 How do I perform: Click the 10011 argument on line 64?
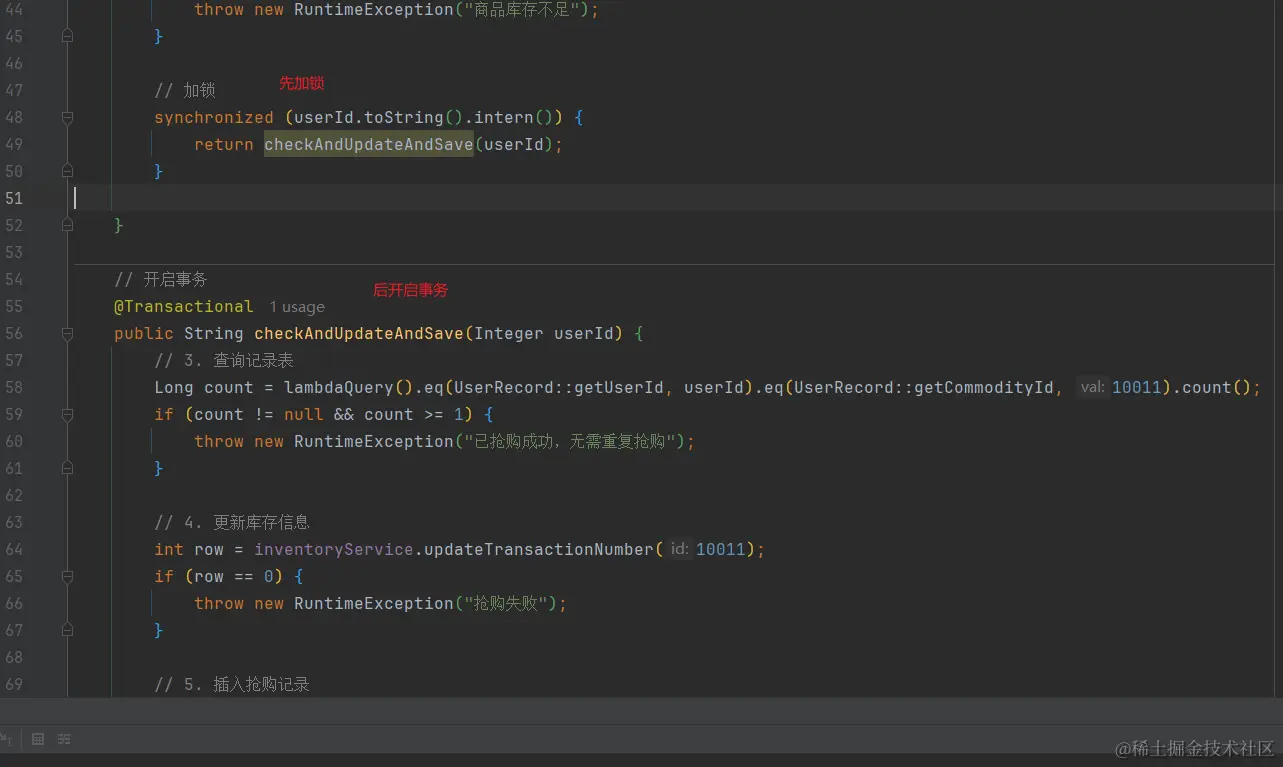point(720,549)
